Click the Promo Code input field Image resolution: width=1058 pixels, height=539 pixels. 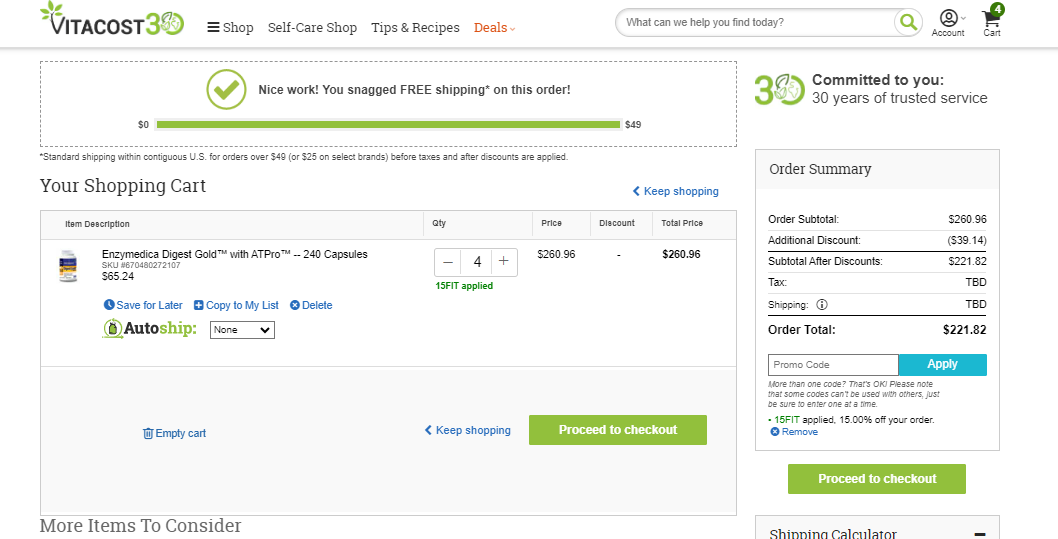(833, 365)
